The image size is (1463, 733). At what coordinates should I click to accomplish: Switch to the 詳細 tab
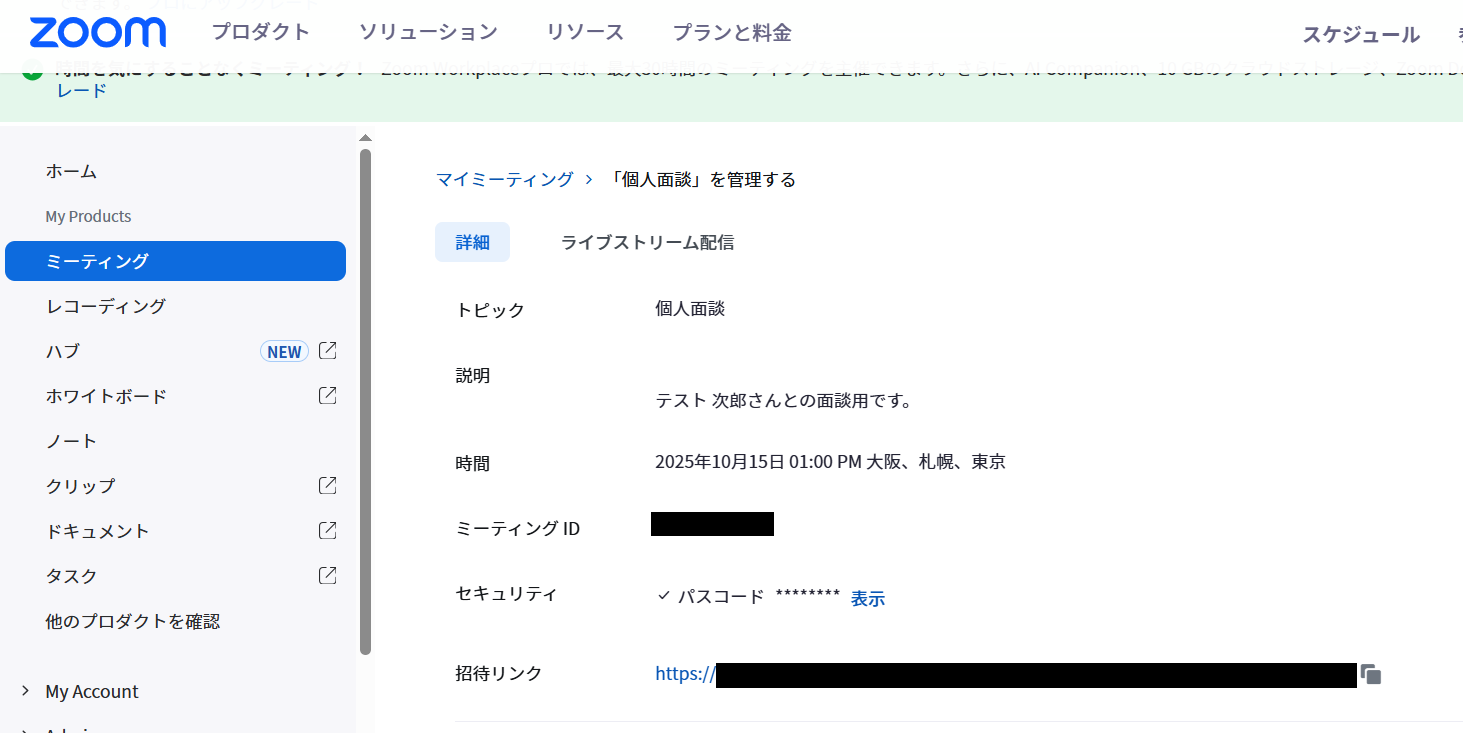tap(472, 242)
